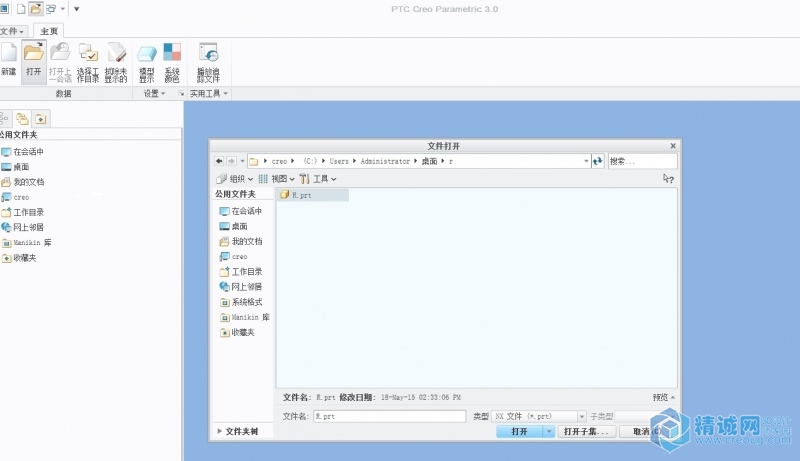
Task: Click the back arrow in file open dialog
Action: coord(219,161)
